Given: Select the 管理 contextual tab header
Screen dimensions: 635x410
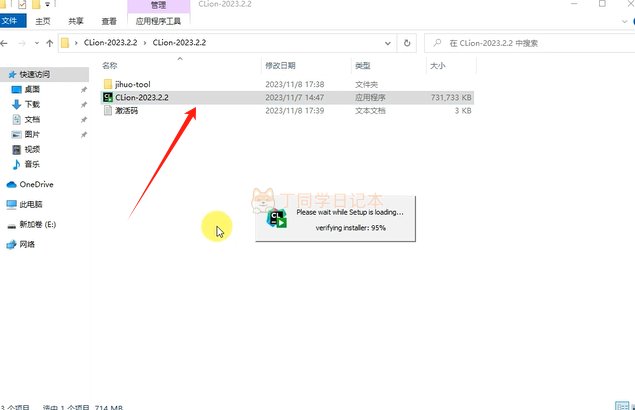Looking at the screenshot, I should click(158, 5).
